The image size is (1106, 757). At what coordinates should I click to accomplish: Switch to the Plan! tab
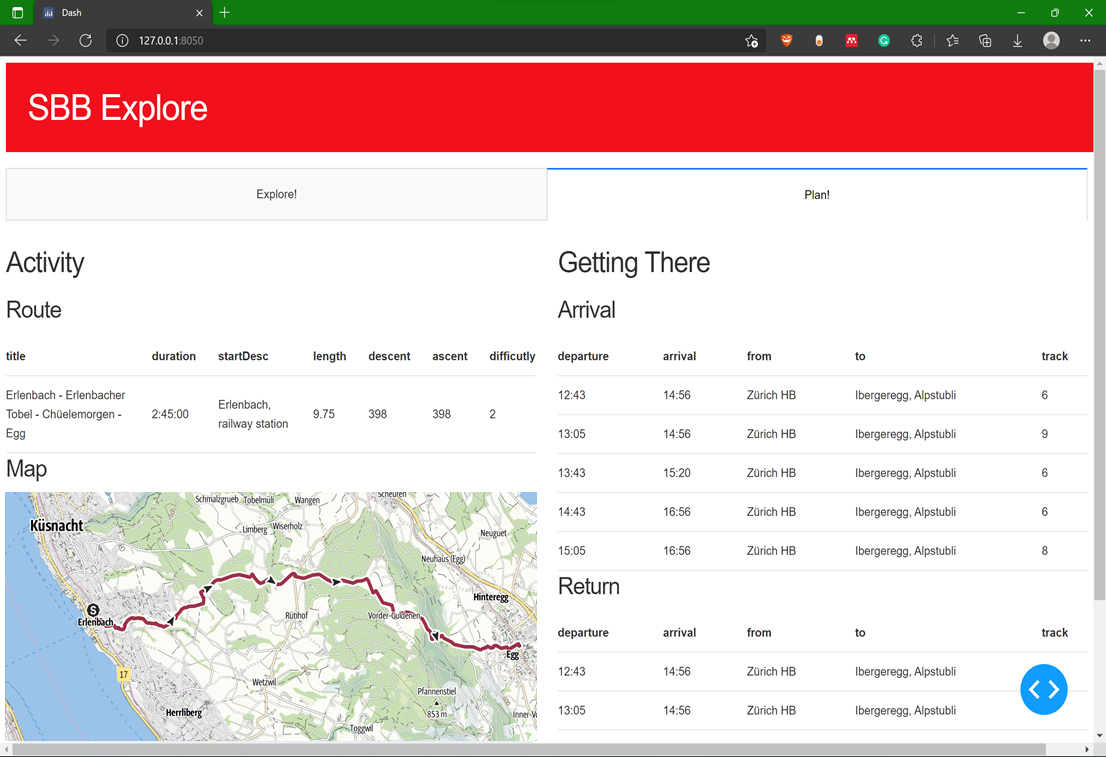click(x=817, y=195)
